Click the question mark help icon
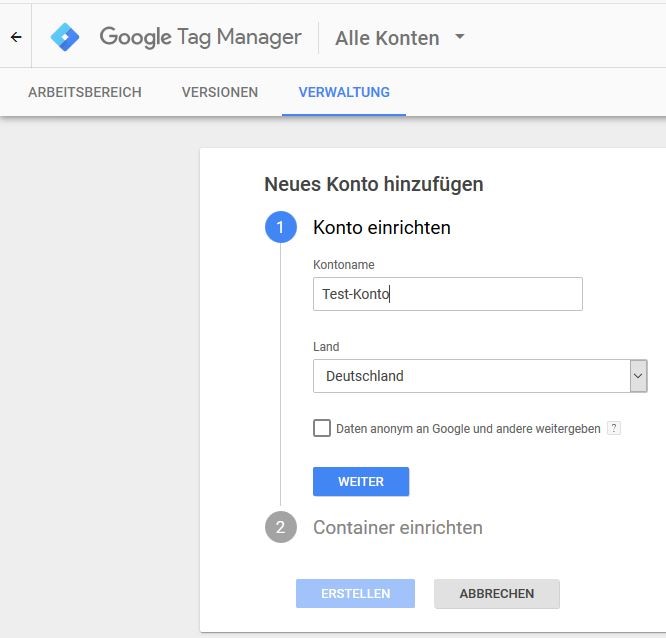Screen dimensions: 666x638 point(614,428)
